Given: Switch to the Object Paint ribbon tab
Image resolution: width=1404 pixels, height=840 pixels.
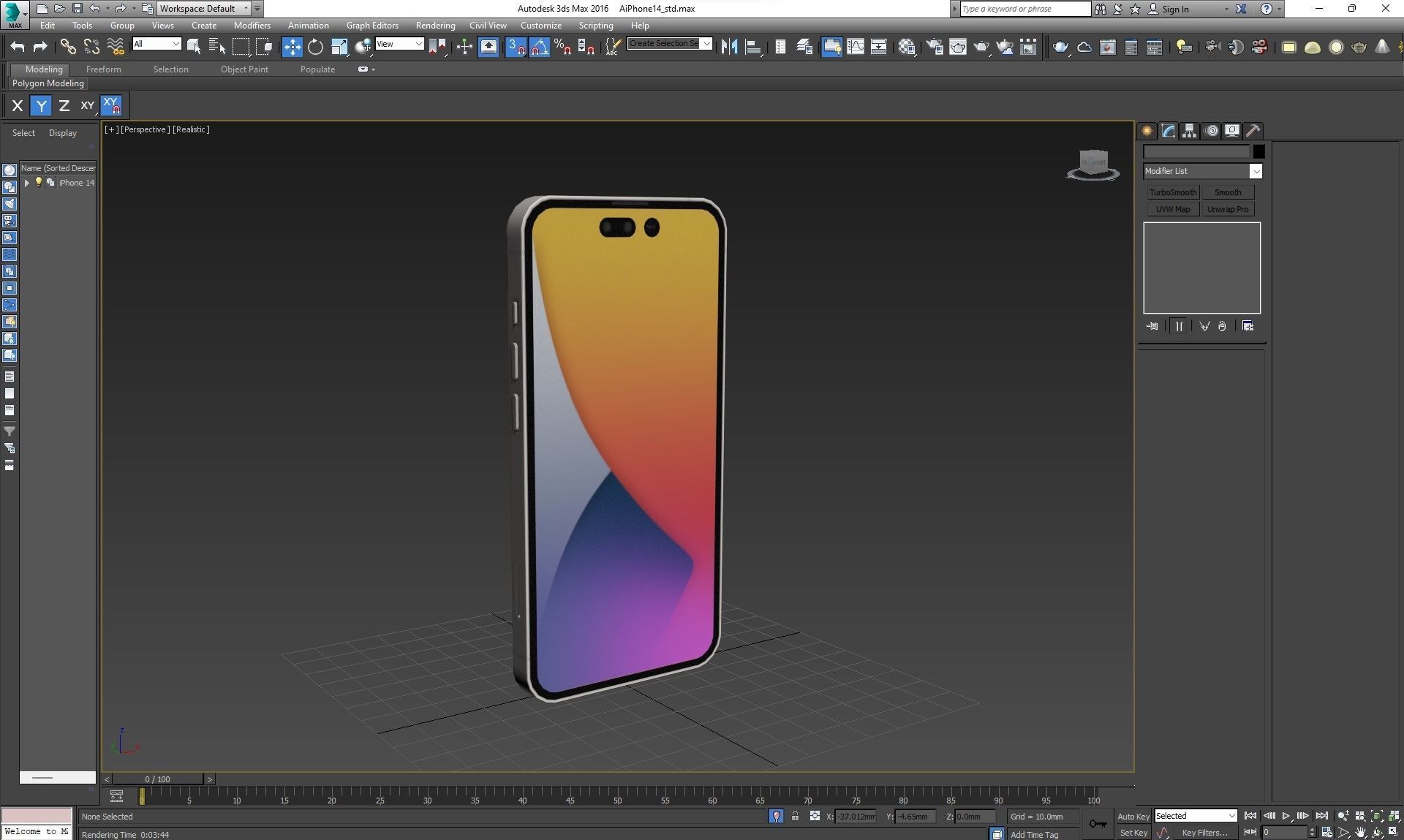Looking at the screenshot, I should [x=244, y=69].
